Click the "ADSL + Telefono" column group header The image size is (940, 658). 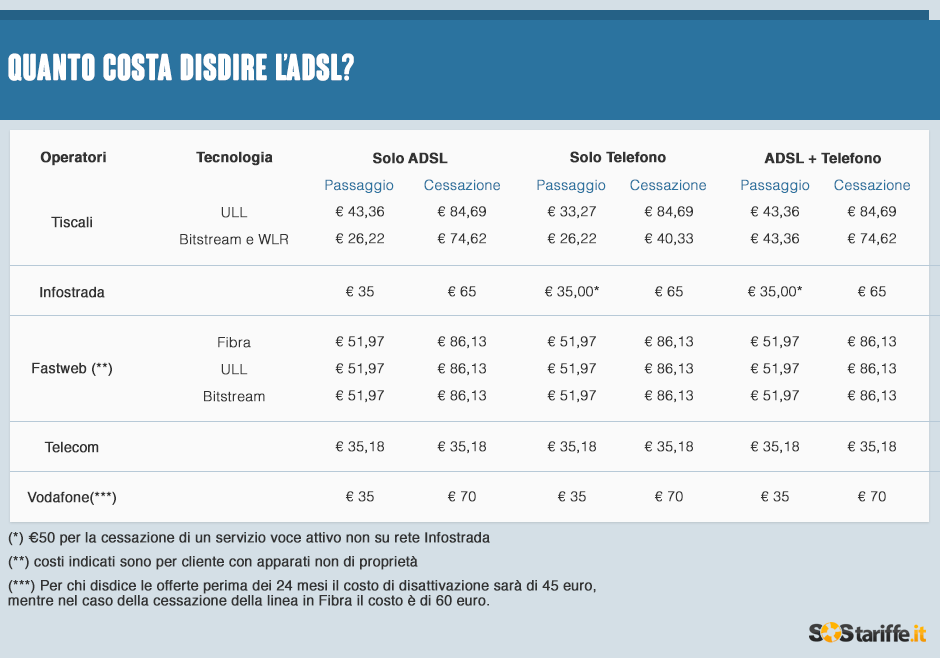tap(822, 158)
